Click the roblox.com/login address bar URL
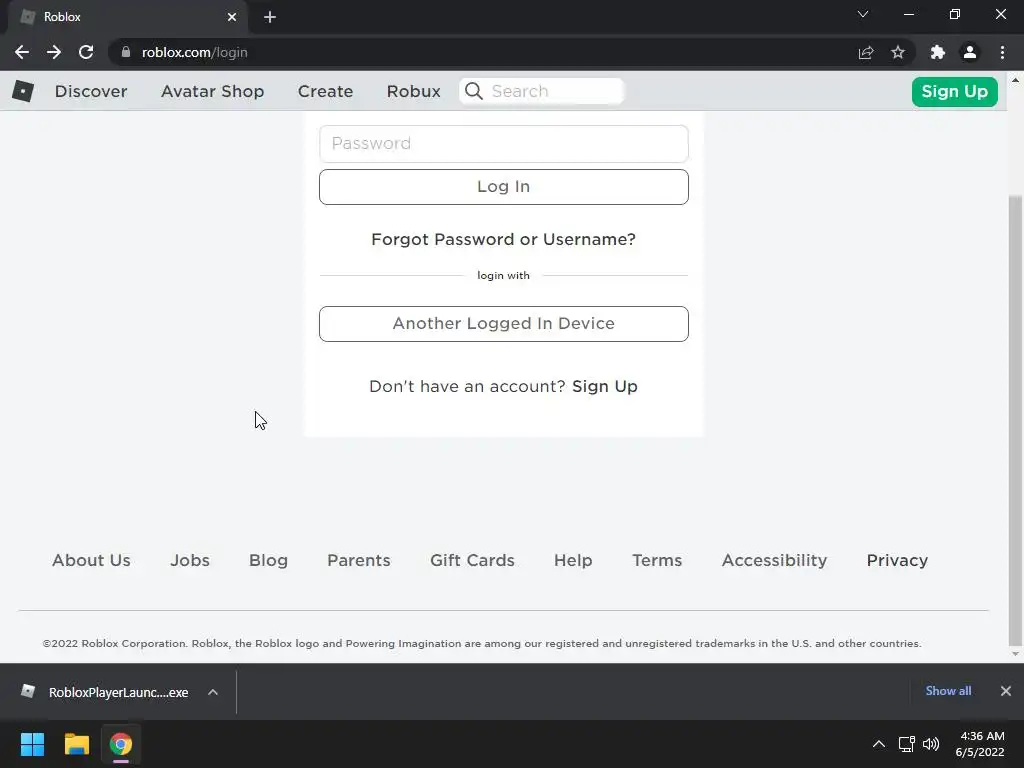The height and width of the screenshot is (768, 1024). (x=195, y=52)
